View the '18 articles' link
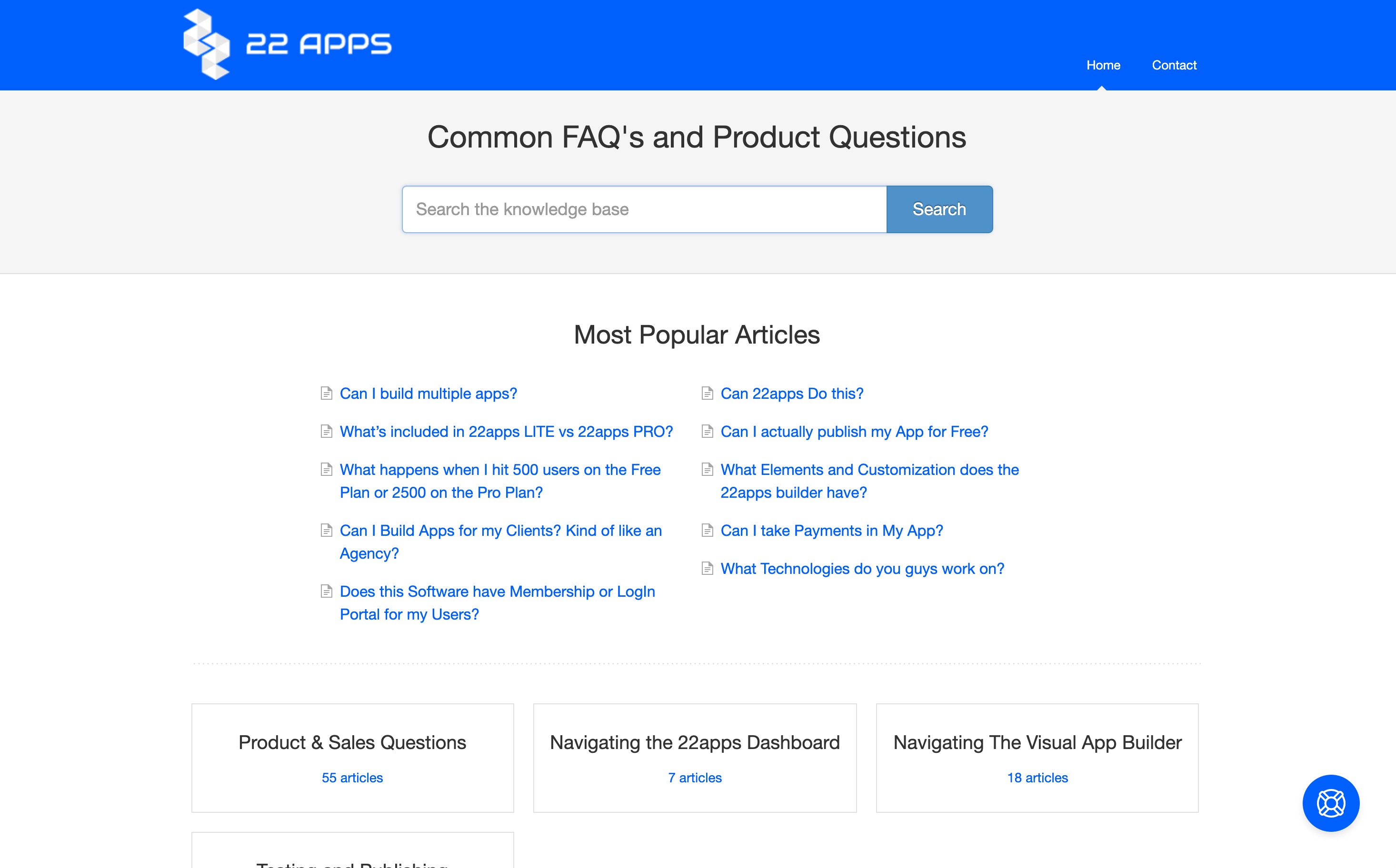The image size is (1396, 868). [1037, 778]
